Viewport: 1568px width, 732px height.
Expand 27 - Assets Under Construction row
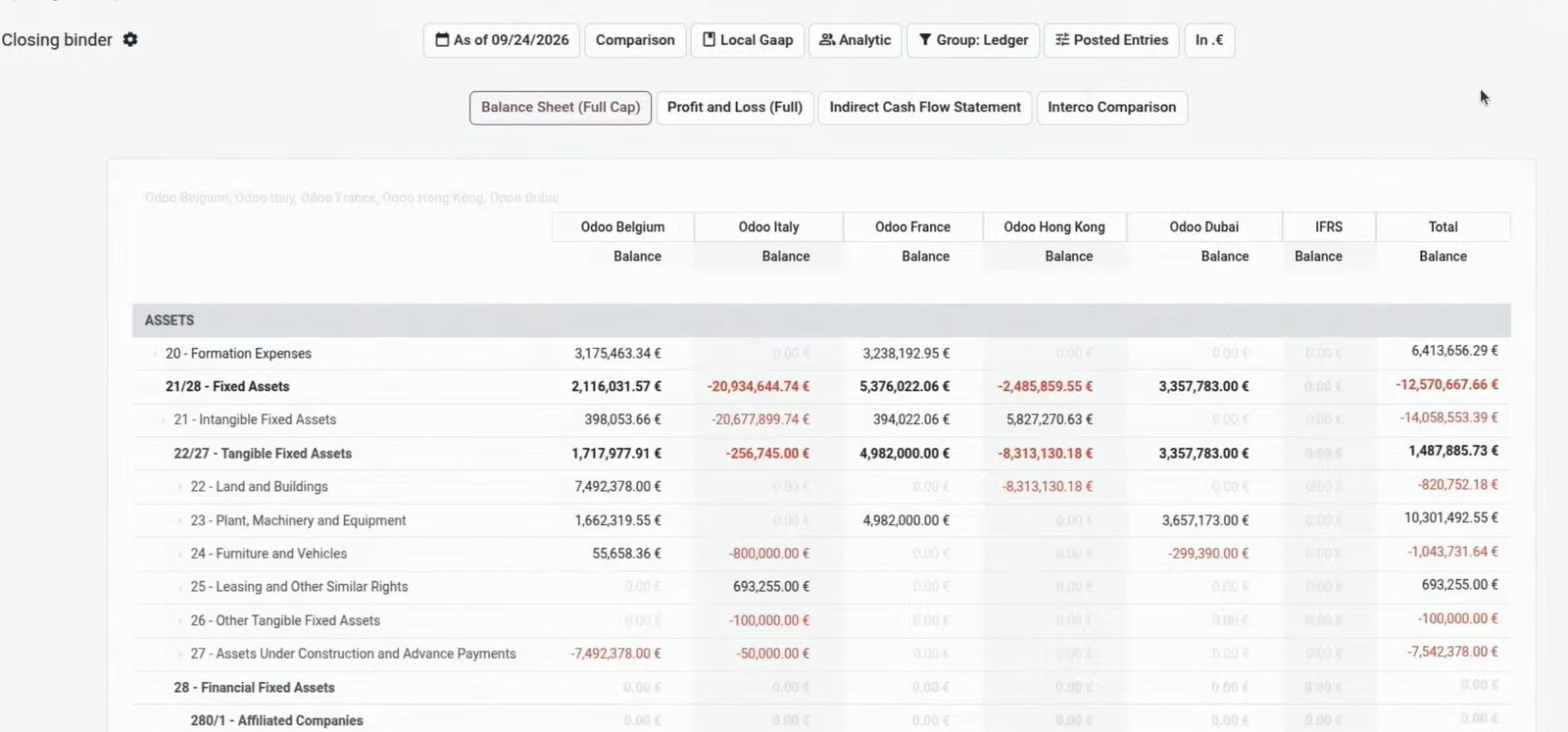pos(179,654)
